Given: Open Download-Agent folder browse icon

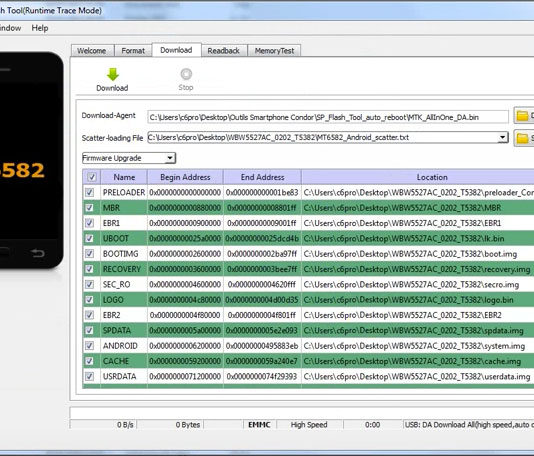Looking at the screenshot, I should (522, 116).
